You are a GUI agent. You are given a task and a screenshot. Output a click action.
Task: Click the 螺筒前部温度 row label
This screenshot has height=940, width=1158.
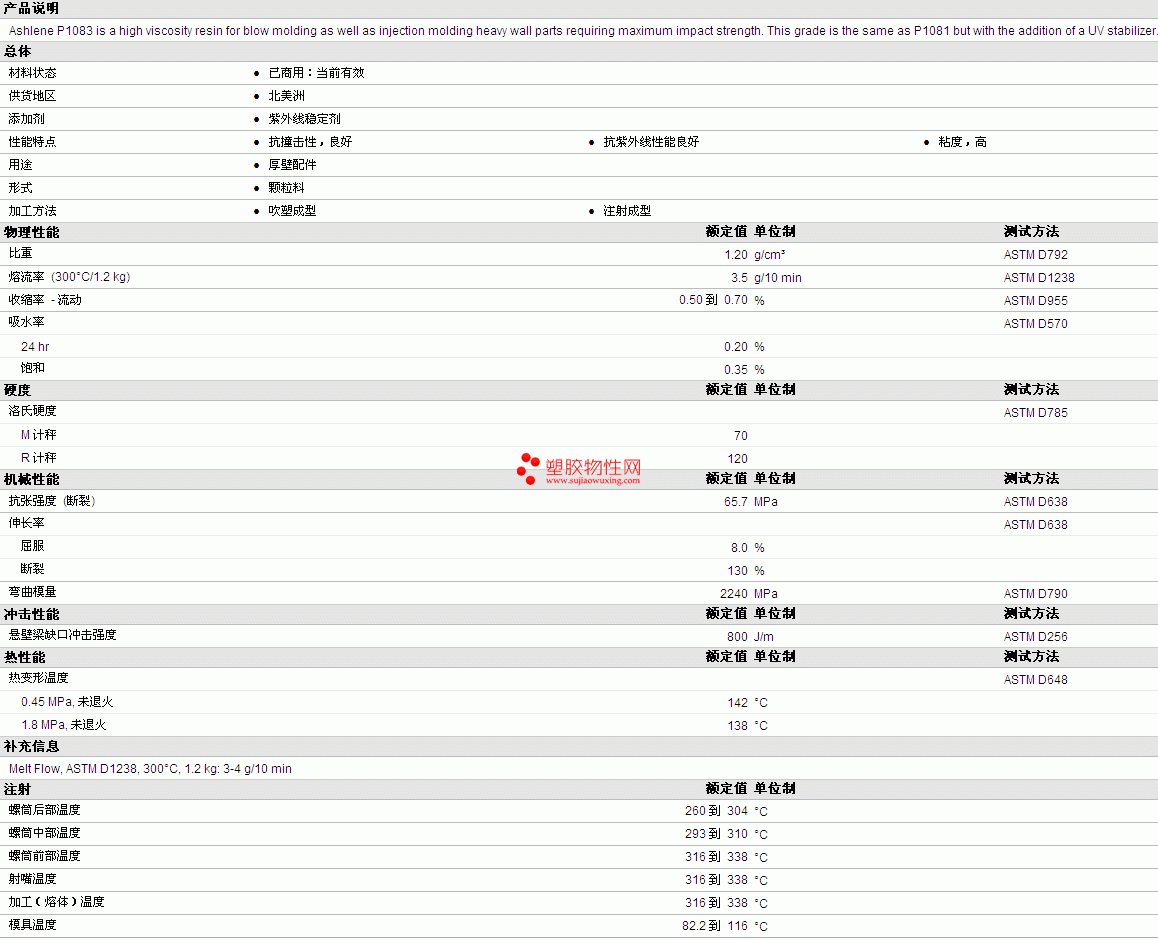point(44,856)
